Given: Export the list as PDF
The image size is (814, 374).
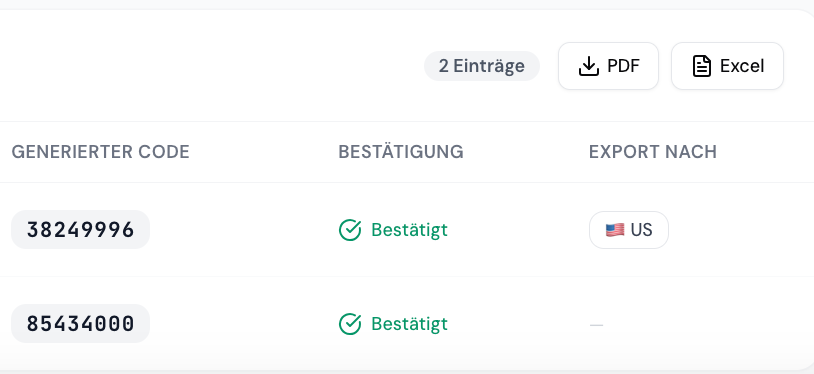Looking at the screenshot, I should click(x=608, y=66).
